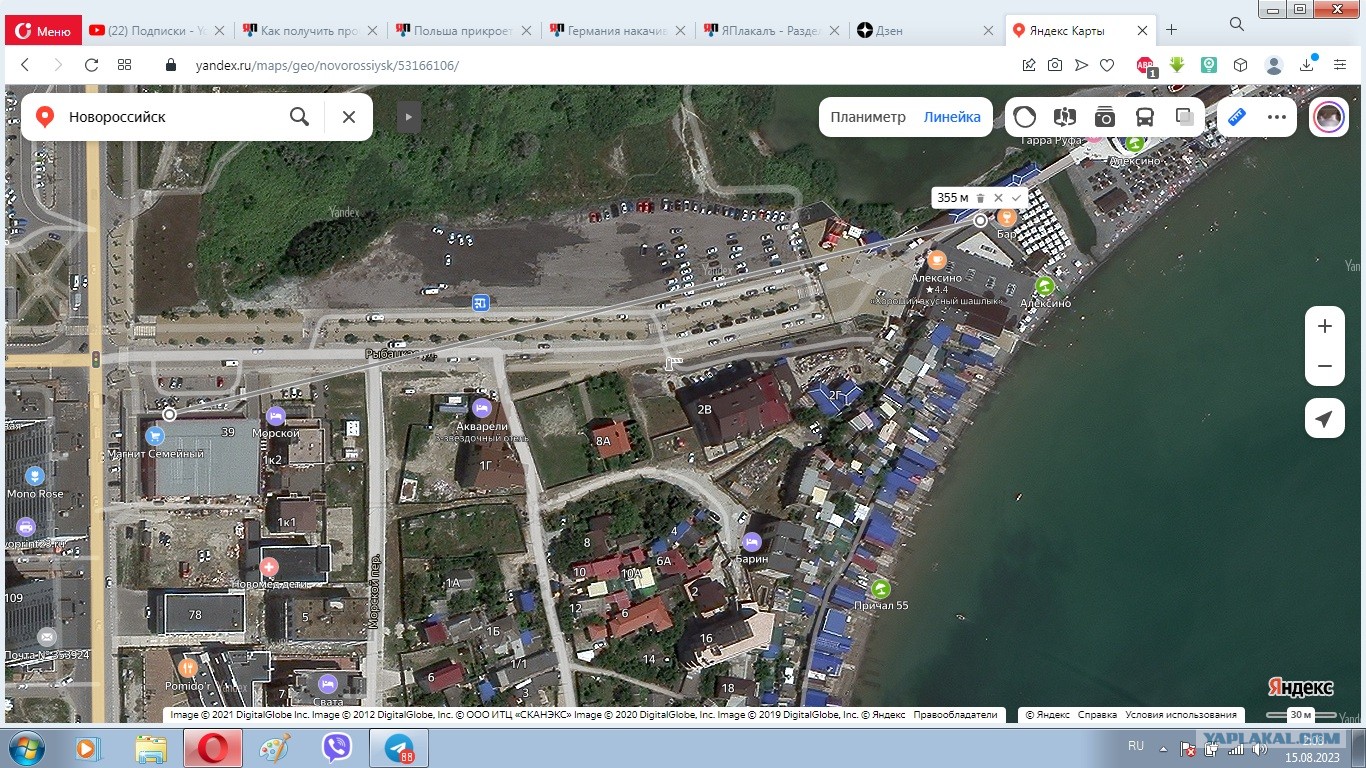Toggle the photos camera layer icon
This screenshot has height=768, width=1366.
point(1105,117)
